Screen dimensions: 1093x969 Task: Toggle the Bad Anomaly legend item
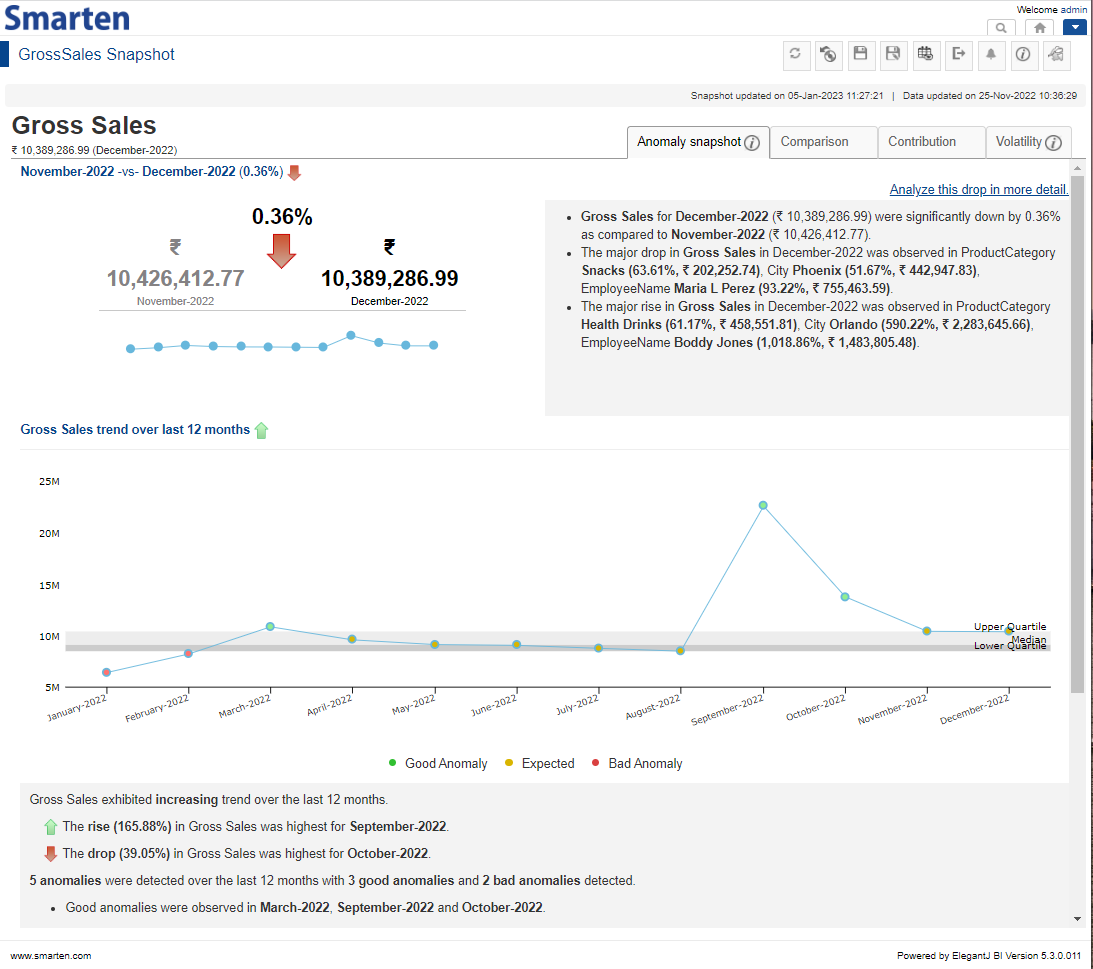[637, 763]
